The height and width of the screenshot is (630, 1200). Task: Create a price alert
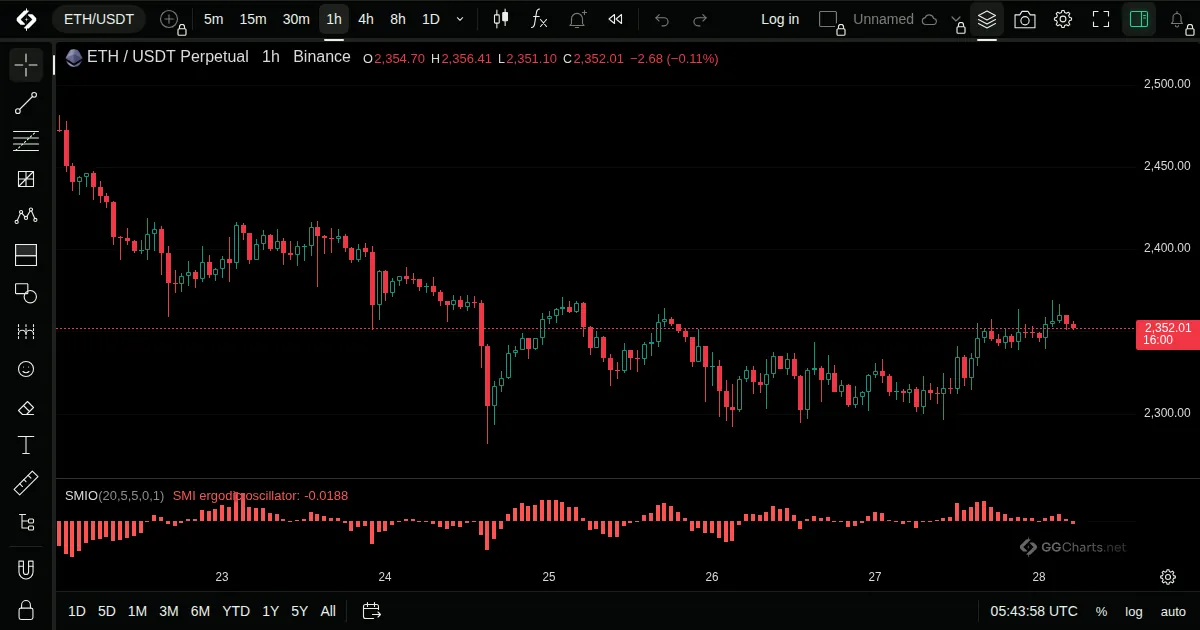tap(578, 19)
